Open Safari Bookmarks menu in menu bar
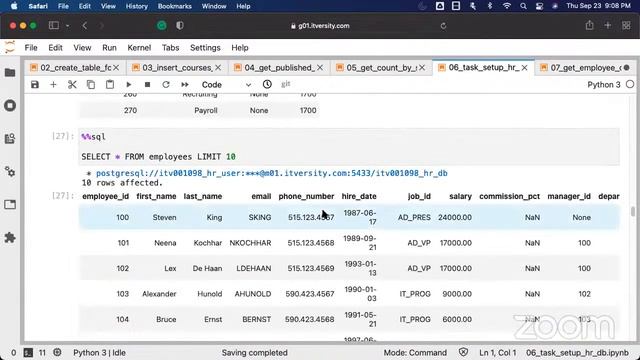Viewport: 640px width, 360px height. pyautogui.click(x=175, y=6)
